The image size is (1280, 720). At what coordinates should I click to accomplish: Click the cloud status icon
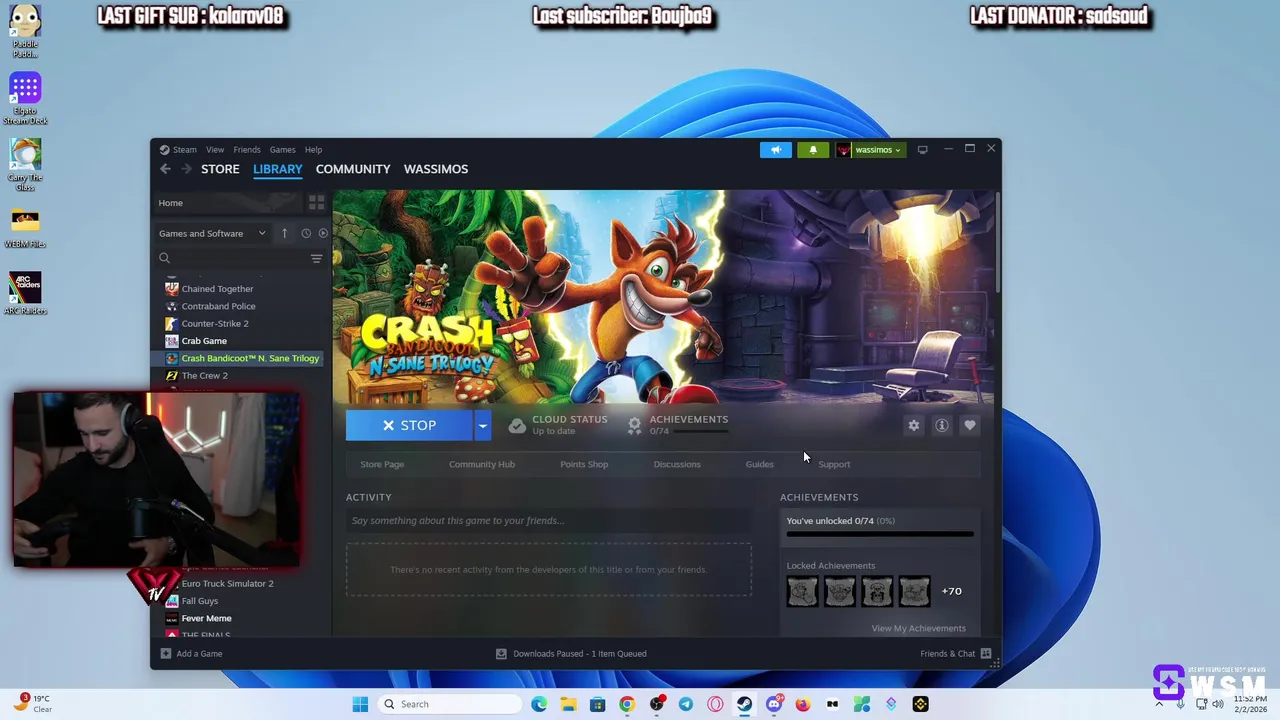516,426
